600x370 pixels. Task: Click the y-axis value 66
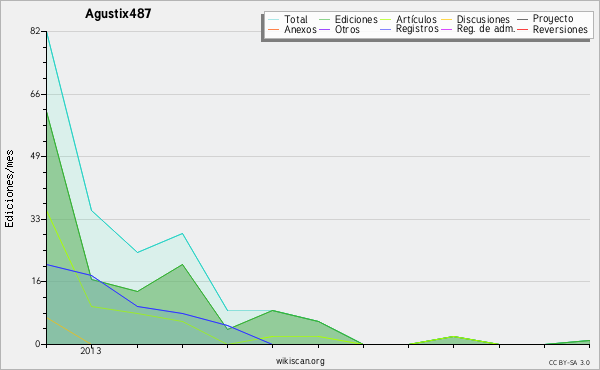[35, 94]
